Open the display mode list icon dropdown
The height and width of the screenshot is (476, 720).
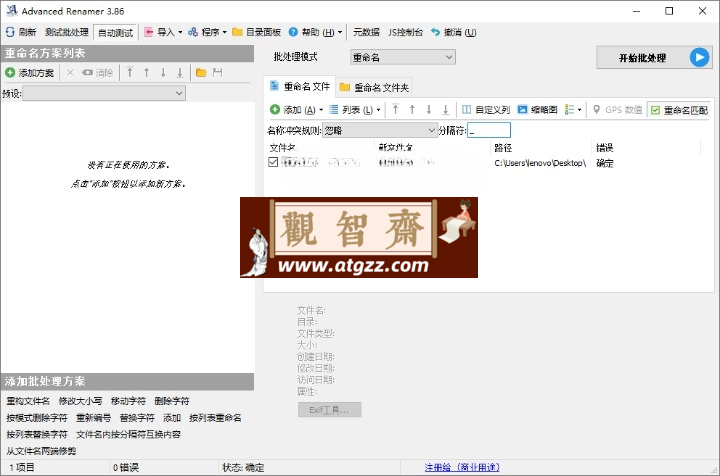click(573, 110)
